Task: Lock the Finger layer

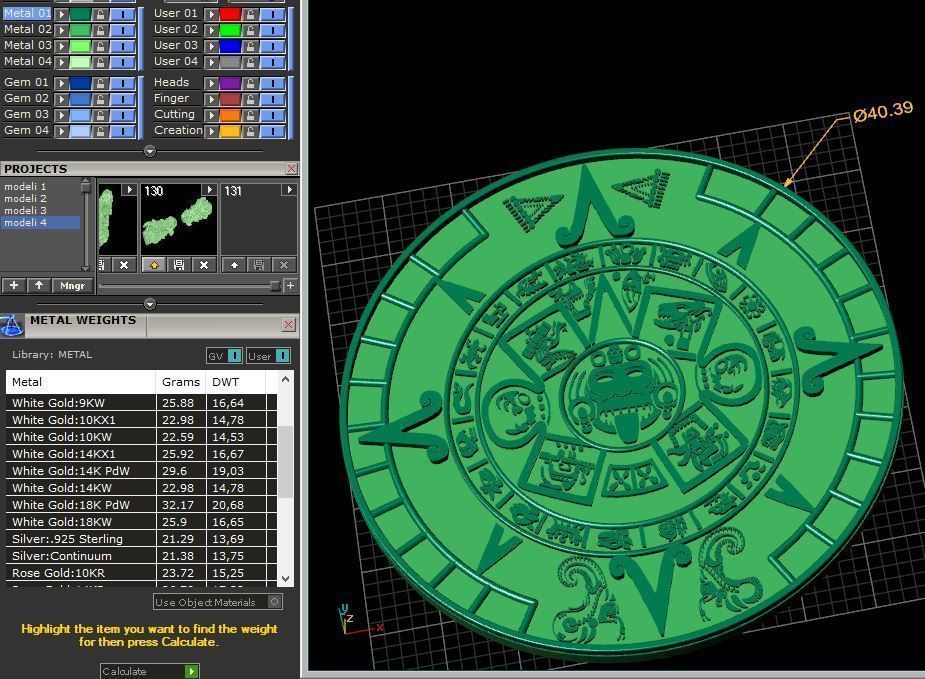Action: click(x=251, y=99)
